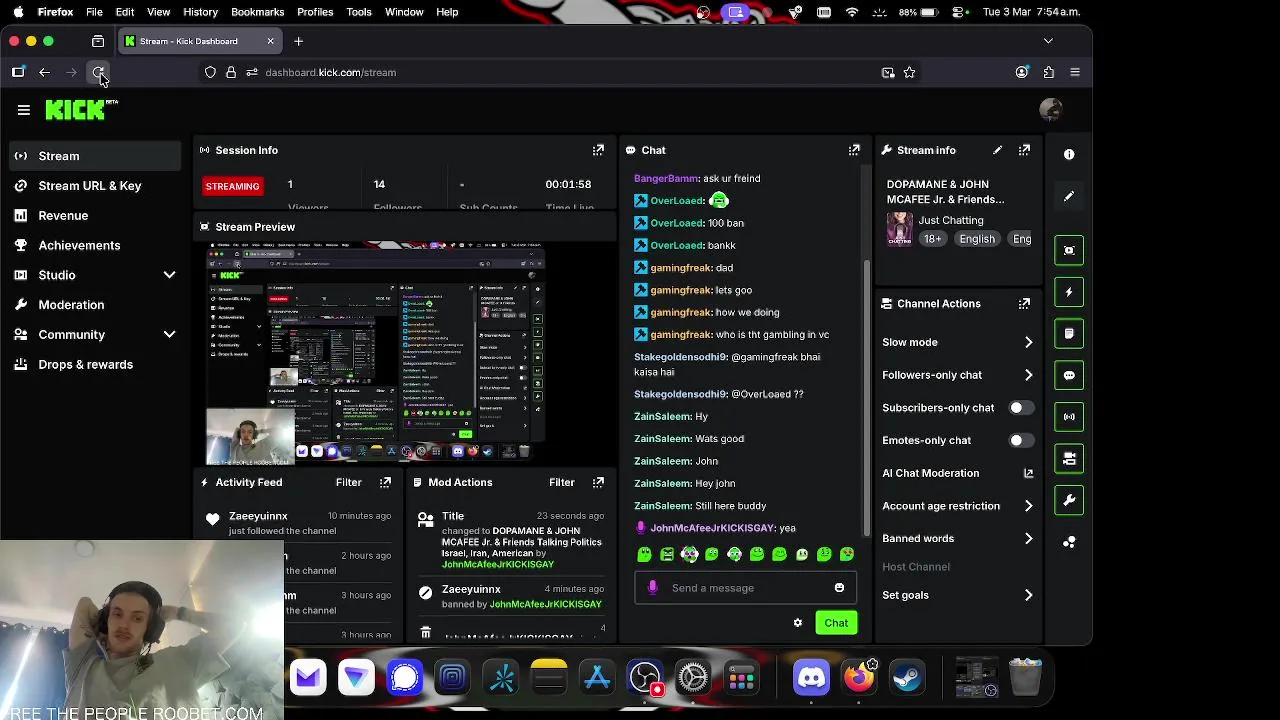The image size is (1280, 720).
Task: Reload the page in Firefox toolbar
Action: (98, 72)
